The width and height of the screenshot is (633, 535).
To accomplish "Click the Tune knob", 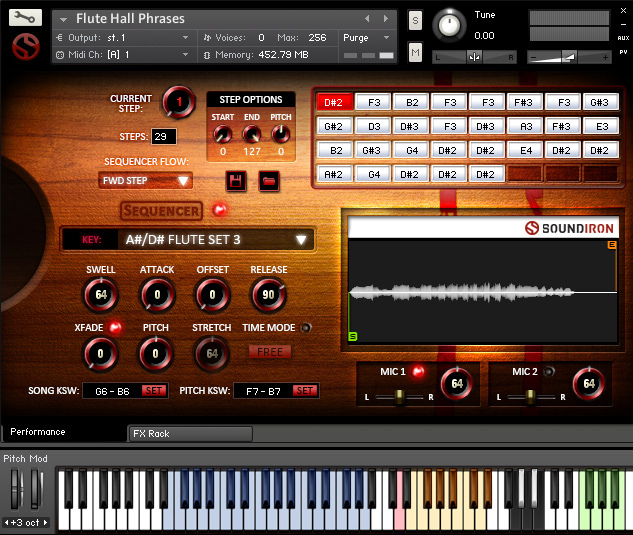I will click(x=449, y=25).
